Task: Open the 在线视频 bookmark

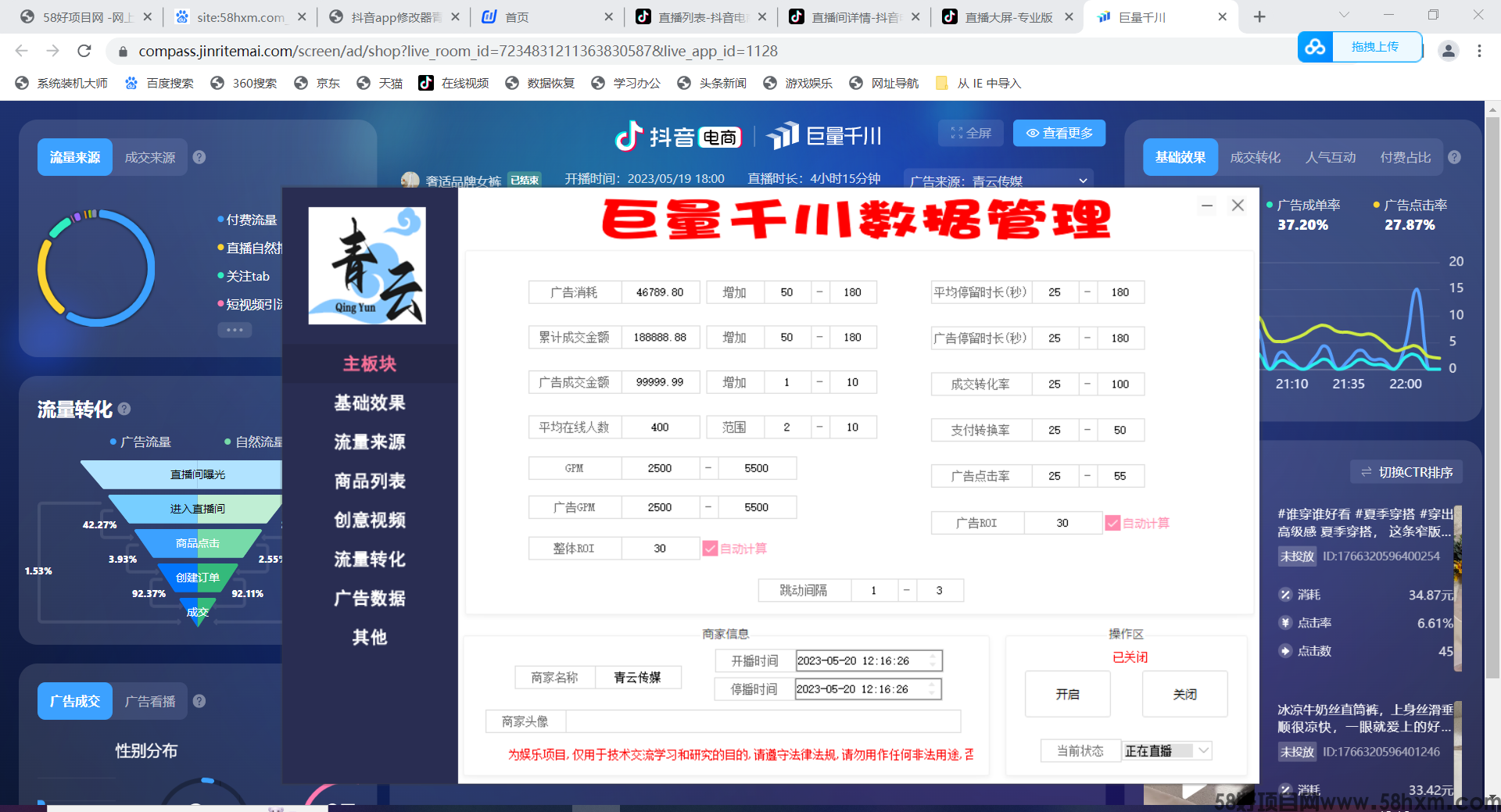Action: pos(454,83)
